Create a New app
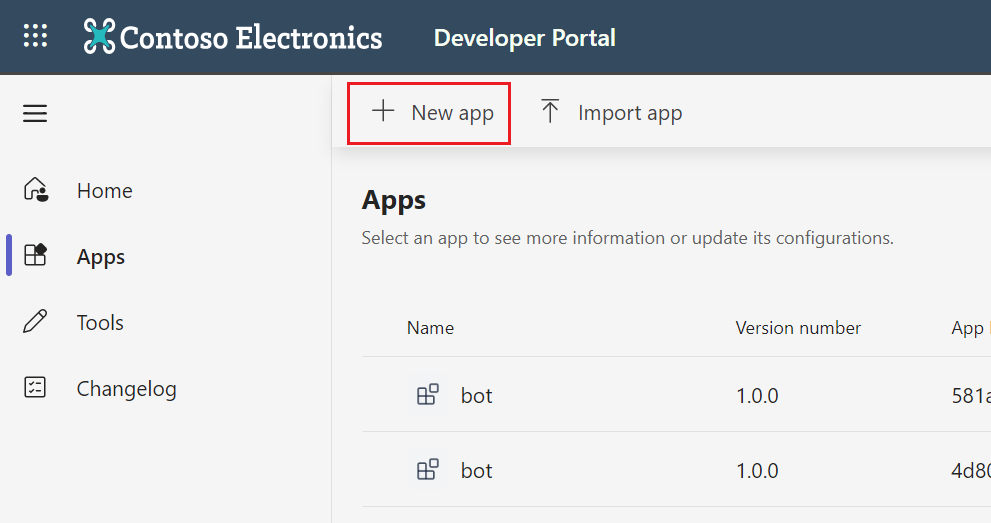 pyautogui.click(x=429, y=113)
